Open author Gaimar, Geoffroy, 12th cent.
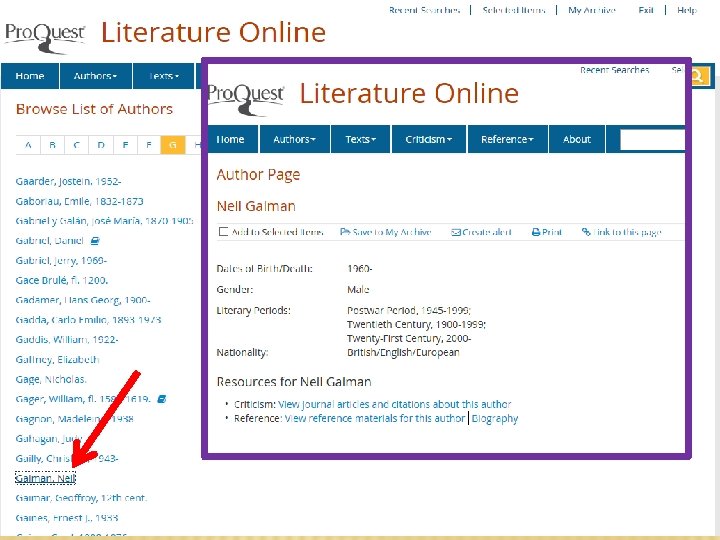Screen dimensions: 720x540 pyautogui.click(x=81, y=498)
